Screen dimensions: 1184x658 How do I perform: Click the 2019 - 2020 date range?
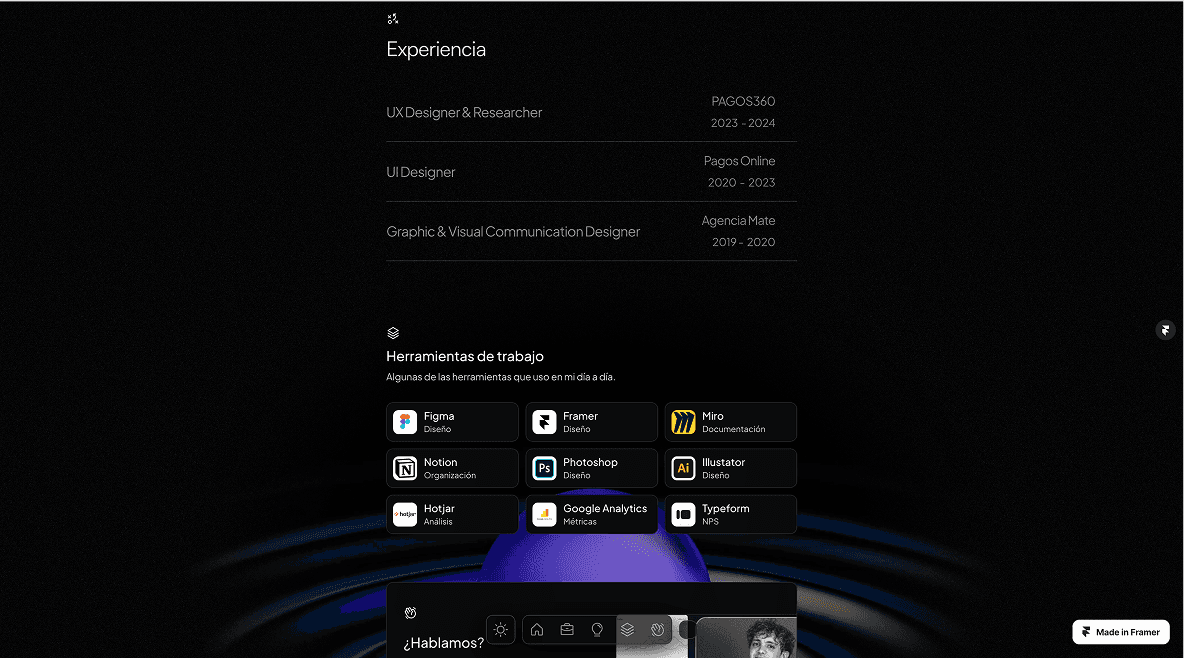coord(744,243)
